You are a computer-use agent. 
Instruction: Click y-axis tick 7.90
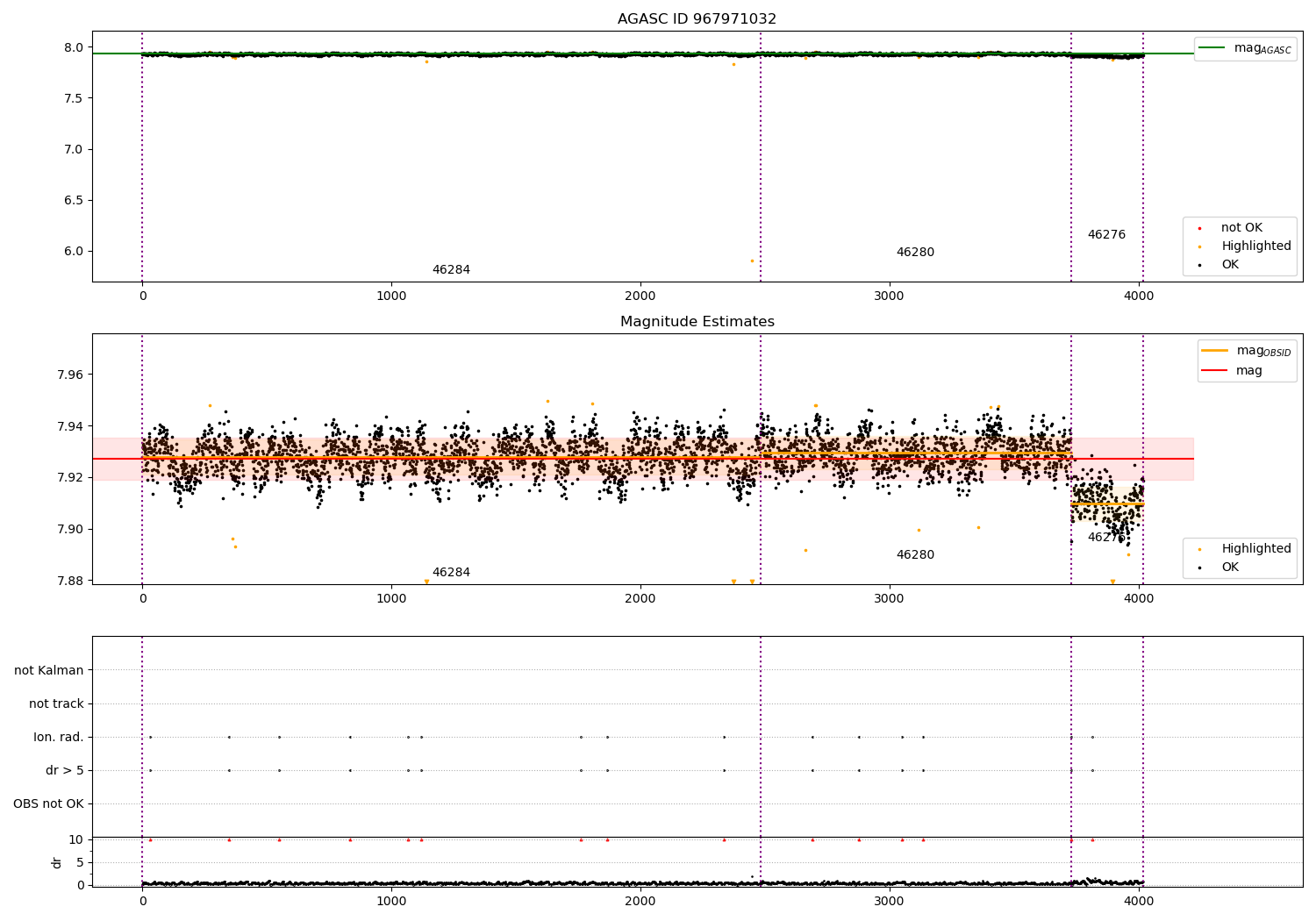pyautogui.click(x=70, y=529)
